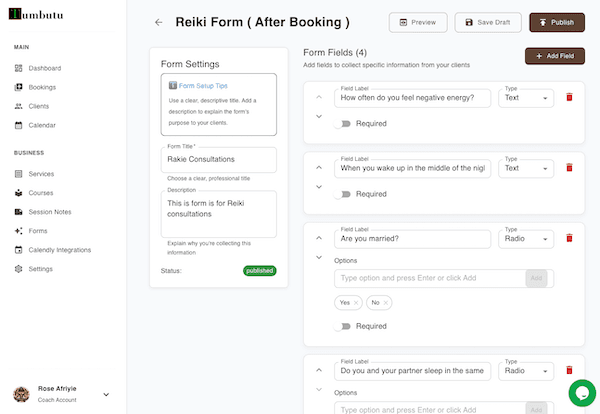Screen dimensions: 600x414
Task: Open Type dropdown for 'partner sleep' field
Action: pyautogui.click(x=526, y=371)
